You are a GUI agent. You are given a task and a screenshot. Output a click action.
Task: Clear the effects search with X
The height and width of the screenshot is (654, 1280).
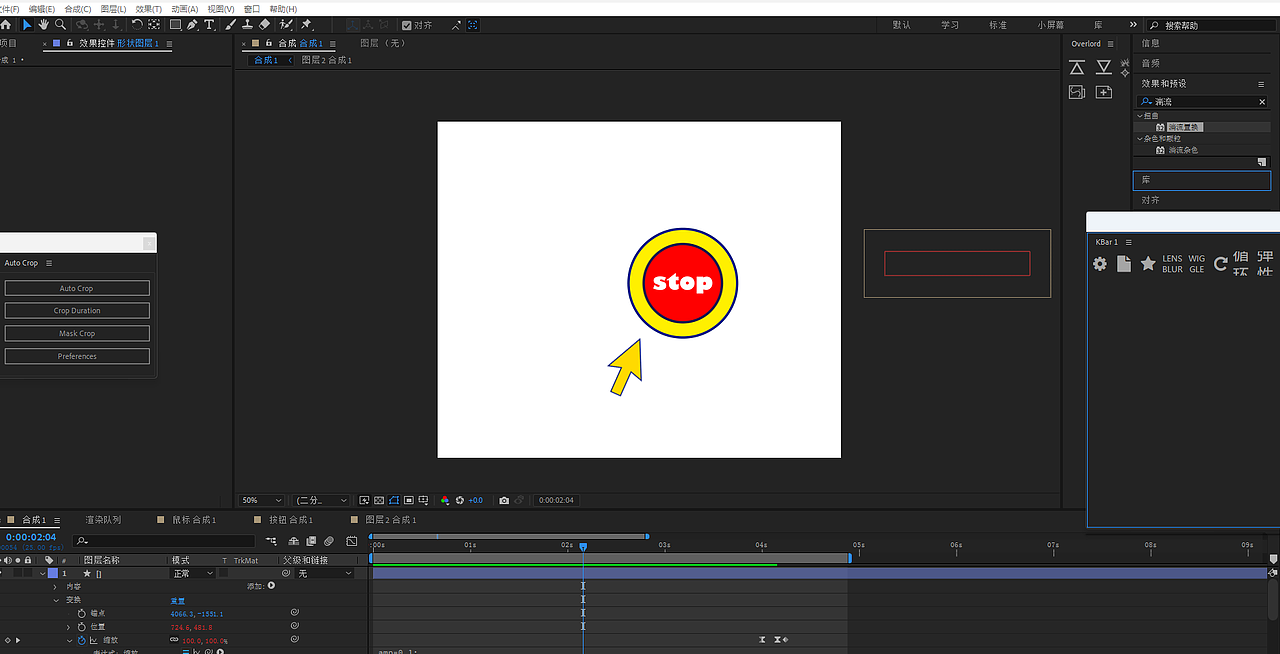(x=1262, y=102)
